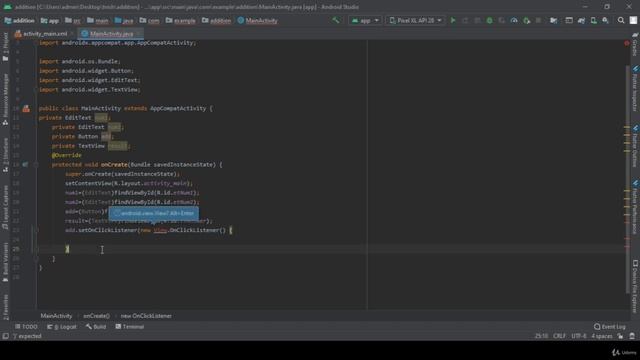Viewport: 640px width, 360px height.
Task: Open the Terminal tool window
Action: [129, 327]
